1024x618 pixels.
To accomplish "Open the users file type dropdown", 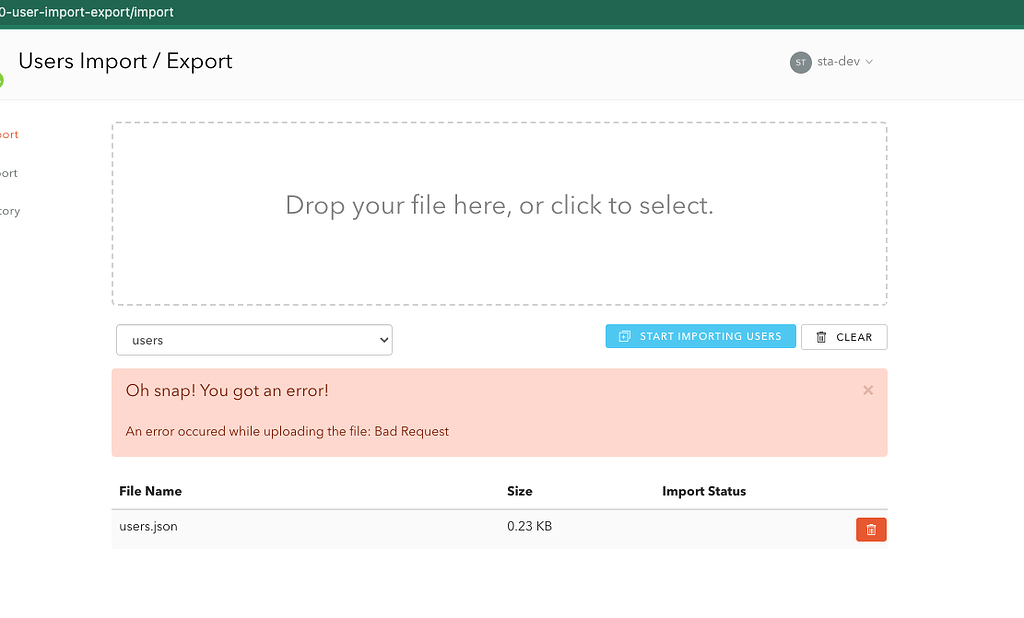I will (x=253, y=340).
